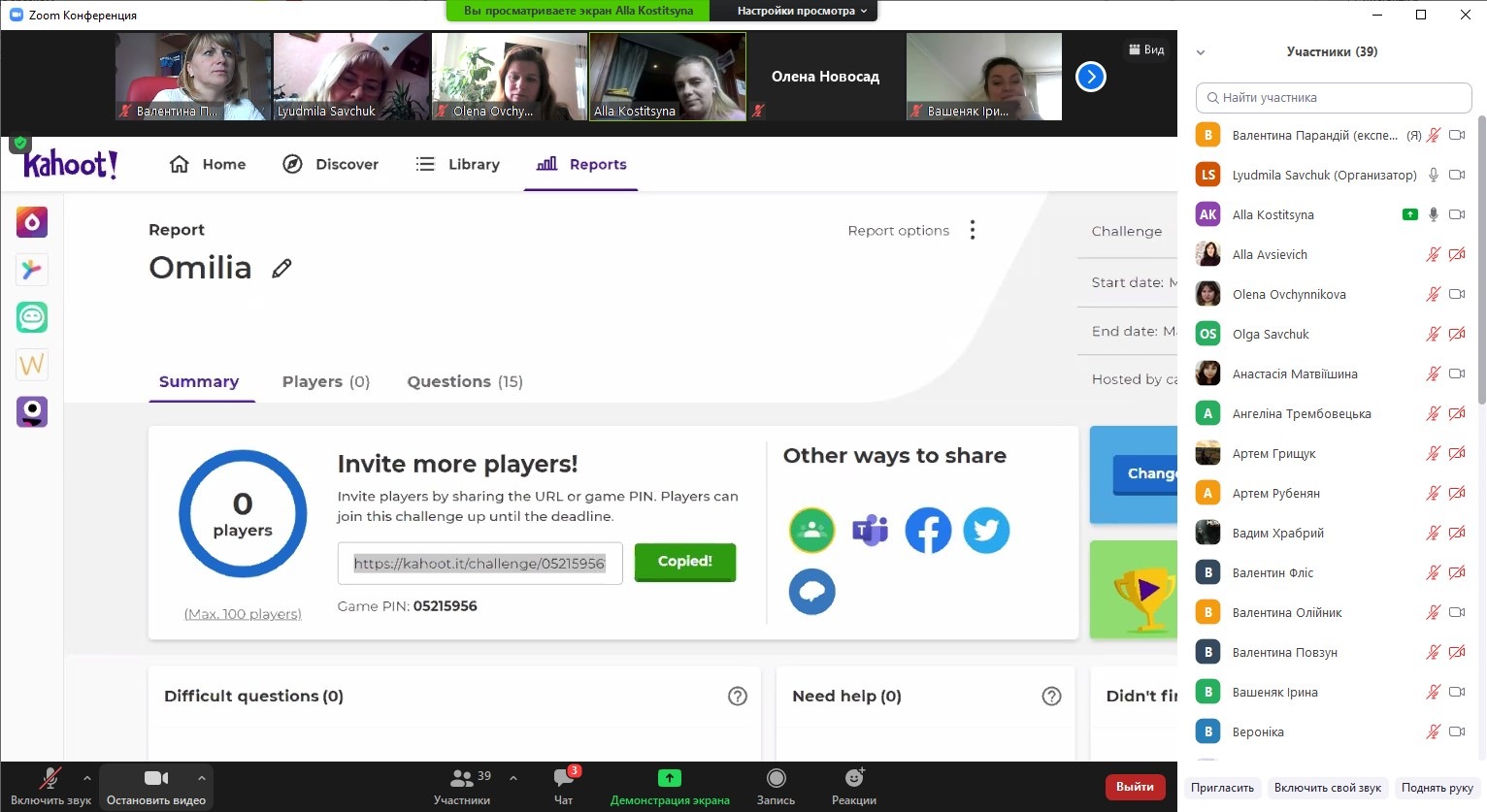
Task: Share via the Twitter icon
Action: click(986, 531)
